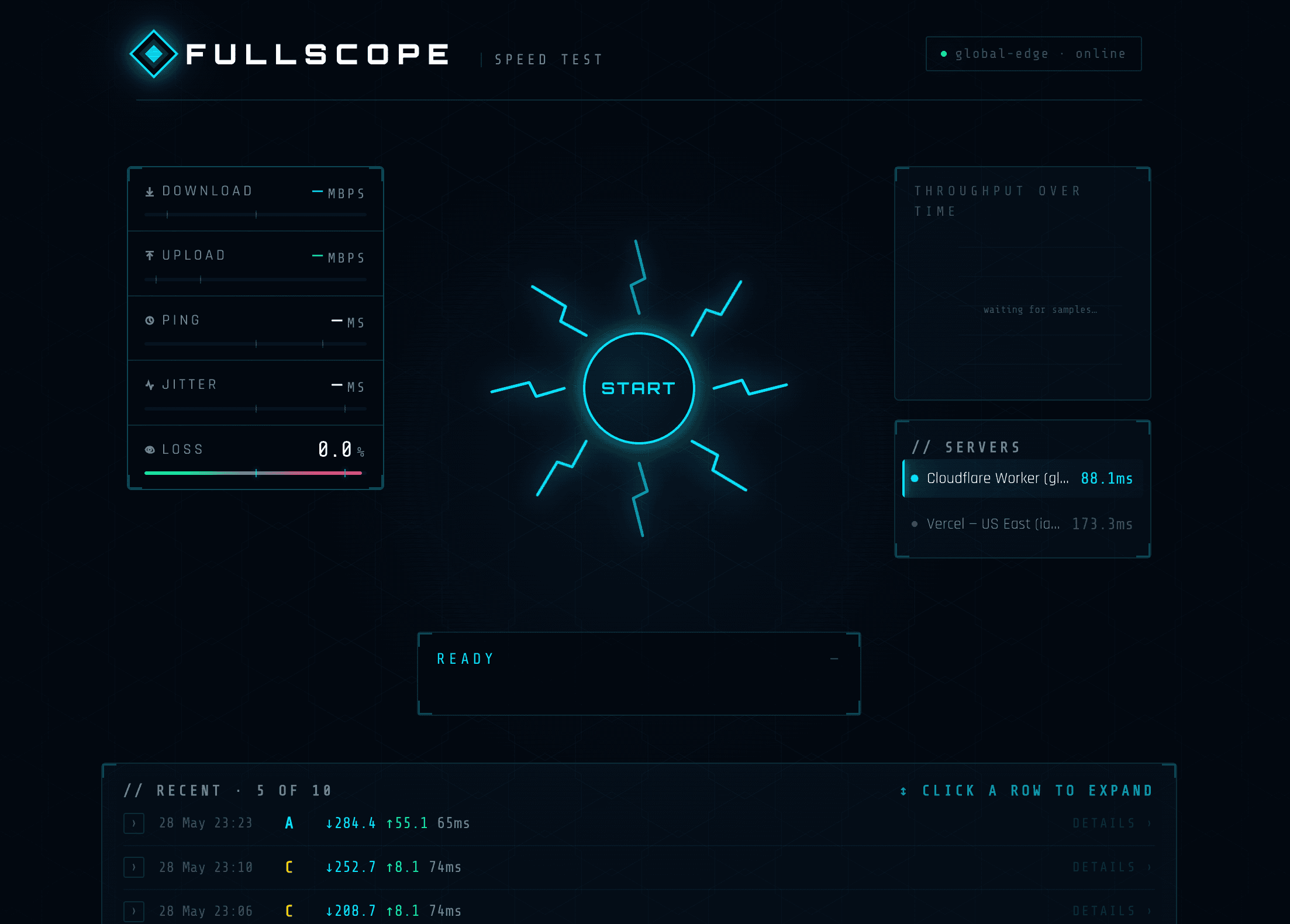Click the green online status dot
Image resolution: width=1290 pixels, height=924 pixels.
pos(944,54)
